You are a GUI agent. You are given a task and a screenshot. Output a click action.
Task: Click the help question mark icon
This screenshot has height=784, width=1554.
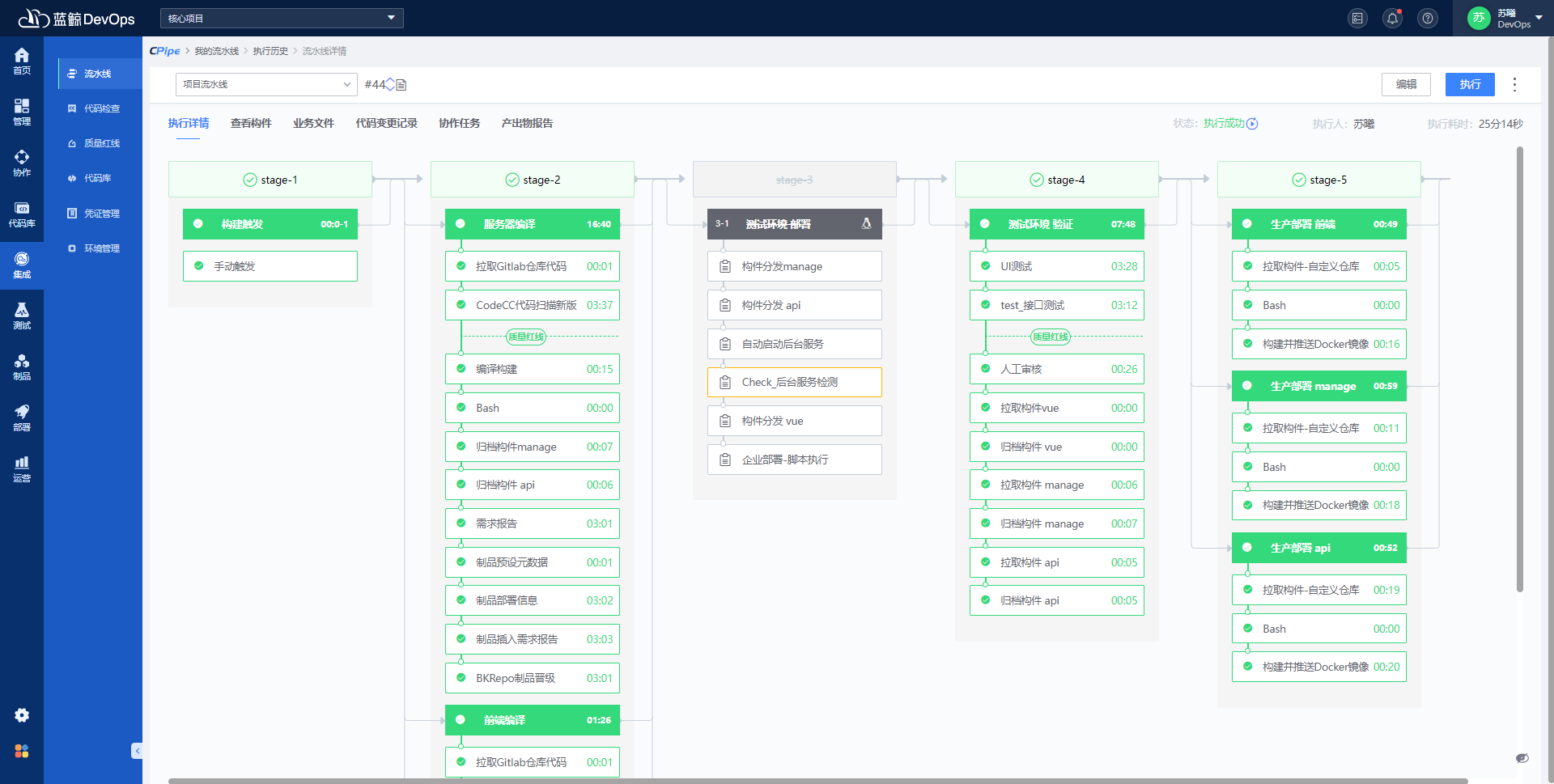tap(1428, 19)
